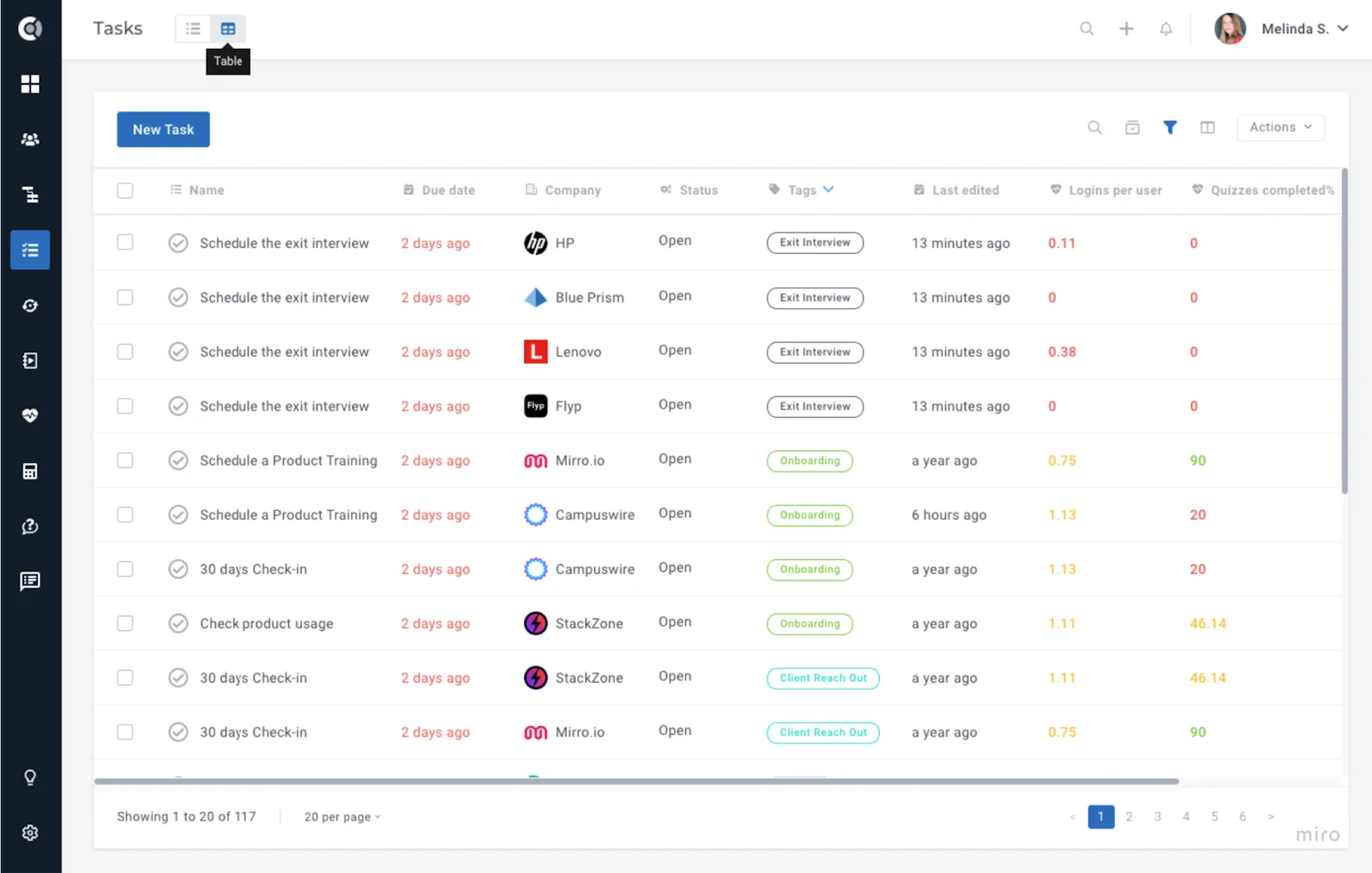1372x873 pixels.
Task: Click the table toolbar search icon
Action: (x=1095, y=128)
